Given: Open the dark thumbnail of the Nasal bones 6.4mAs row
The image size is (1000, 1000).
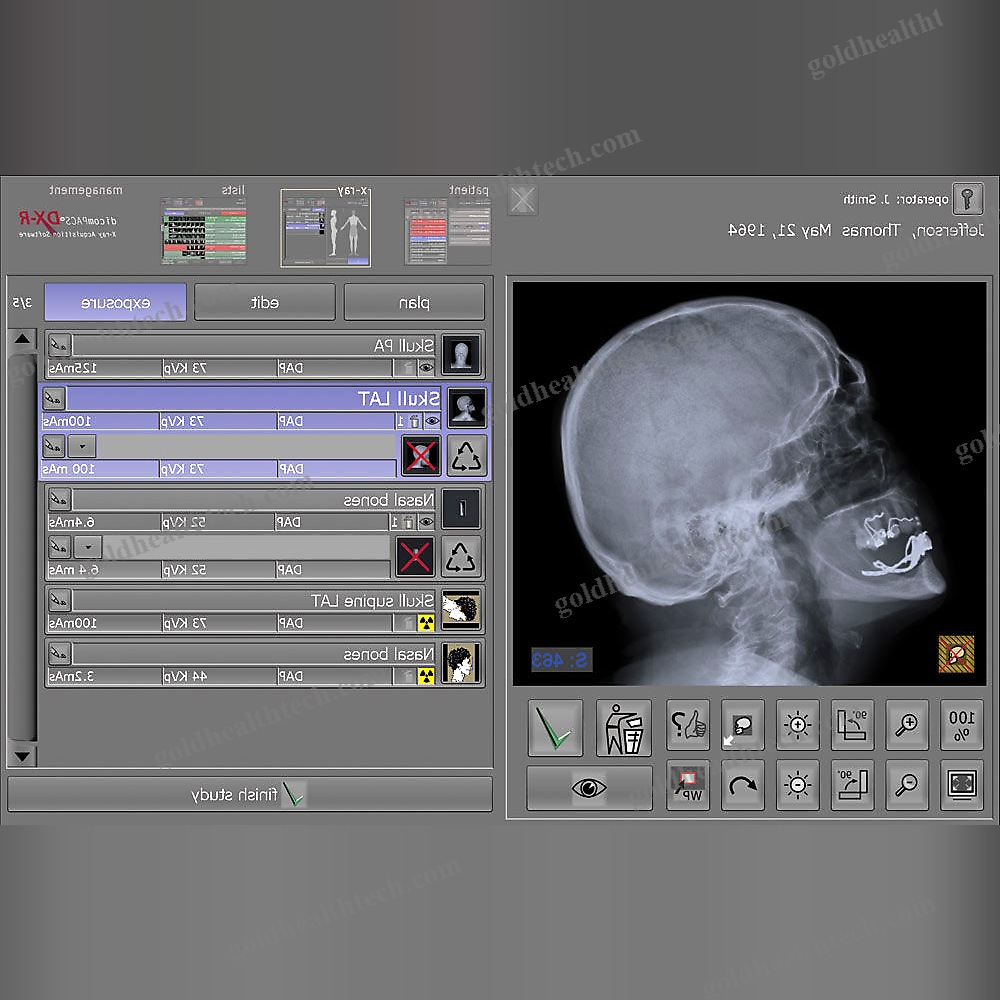Looking at the screenshot, I should pos(461,508).
